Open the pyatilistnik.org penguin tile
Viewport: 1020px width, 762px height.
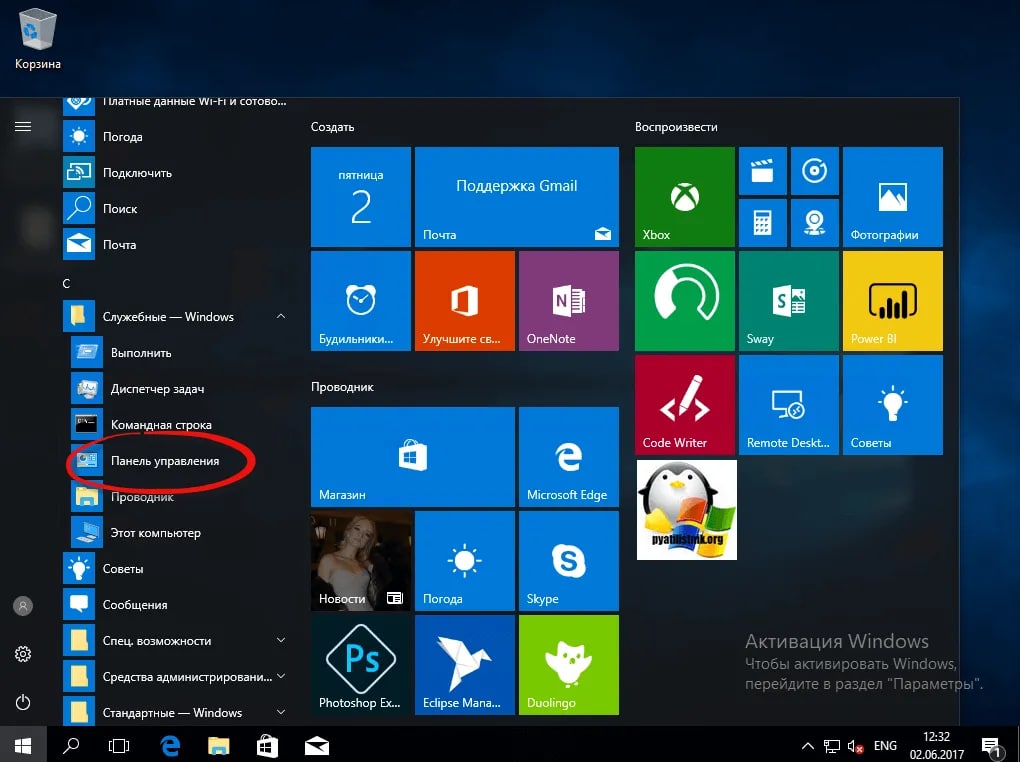click(x=686, y=510)
